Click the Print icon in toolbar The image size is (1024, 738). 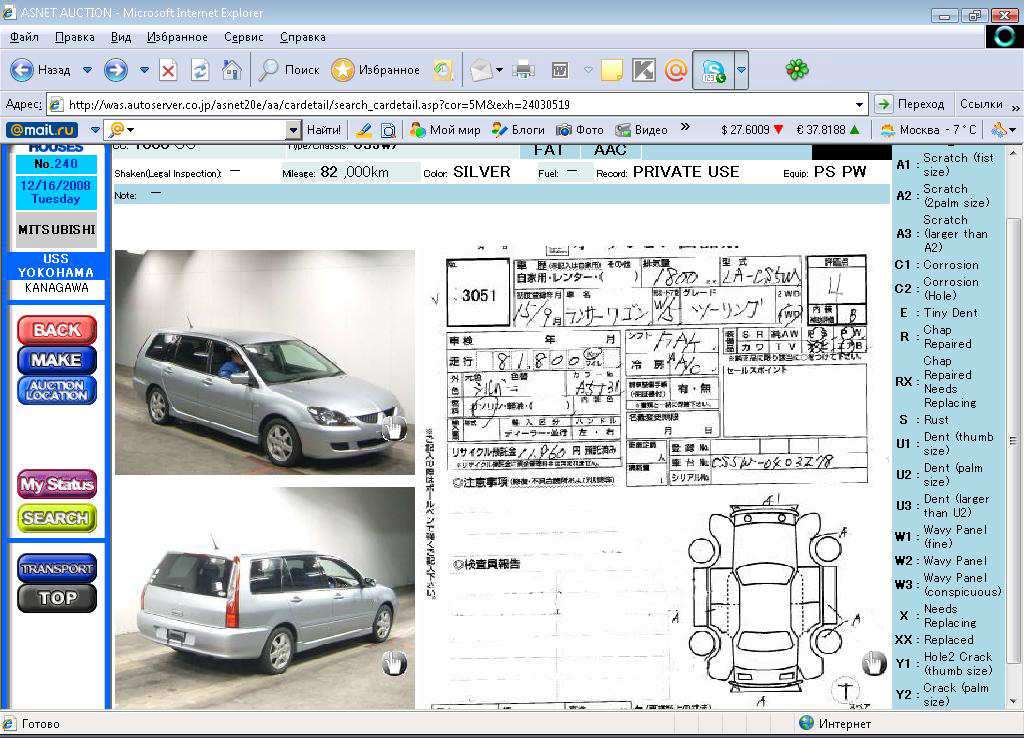[523, 70]
